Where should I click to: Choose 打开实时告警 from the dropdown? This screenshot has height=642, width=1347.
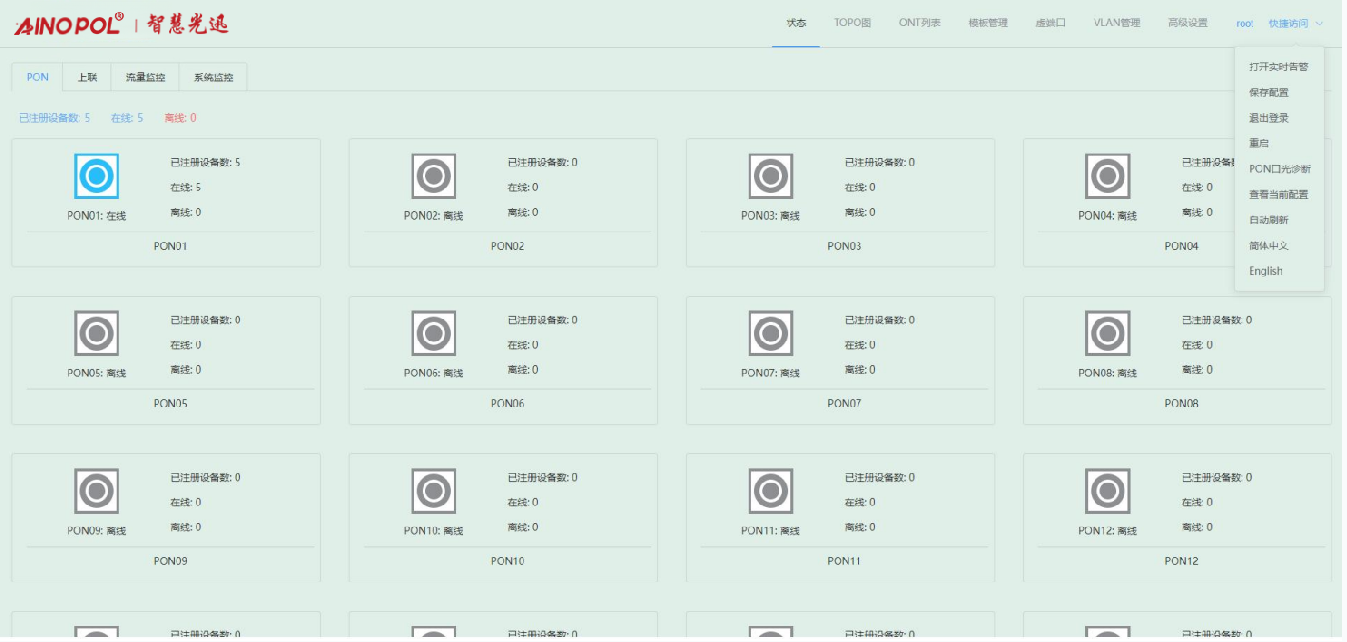point(1278,67)
